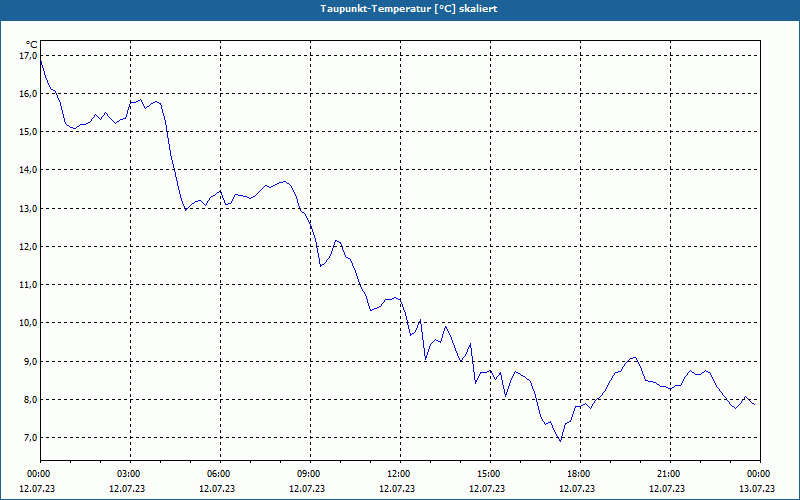Select the 12.07.23 date beneath 12:00
This screenshot has width=800, height=500.
coord(397,488)
